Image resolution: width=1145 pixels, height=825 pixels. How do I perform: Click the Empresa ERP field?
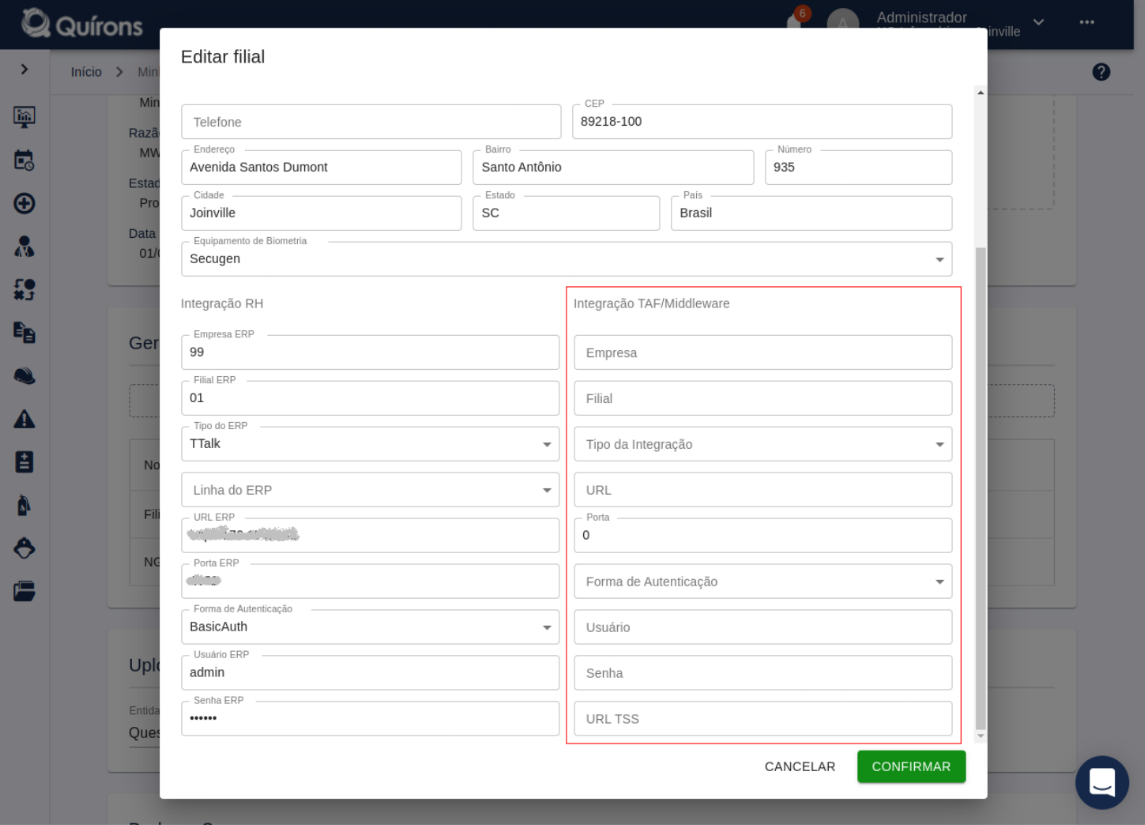point(370,352)
